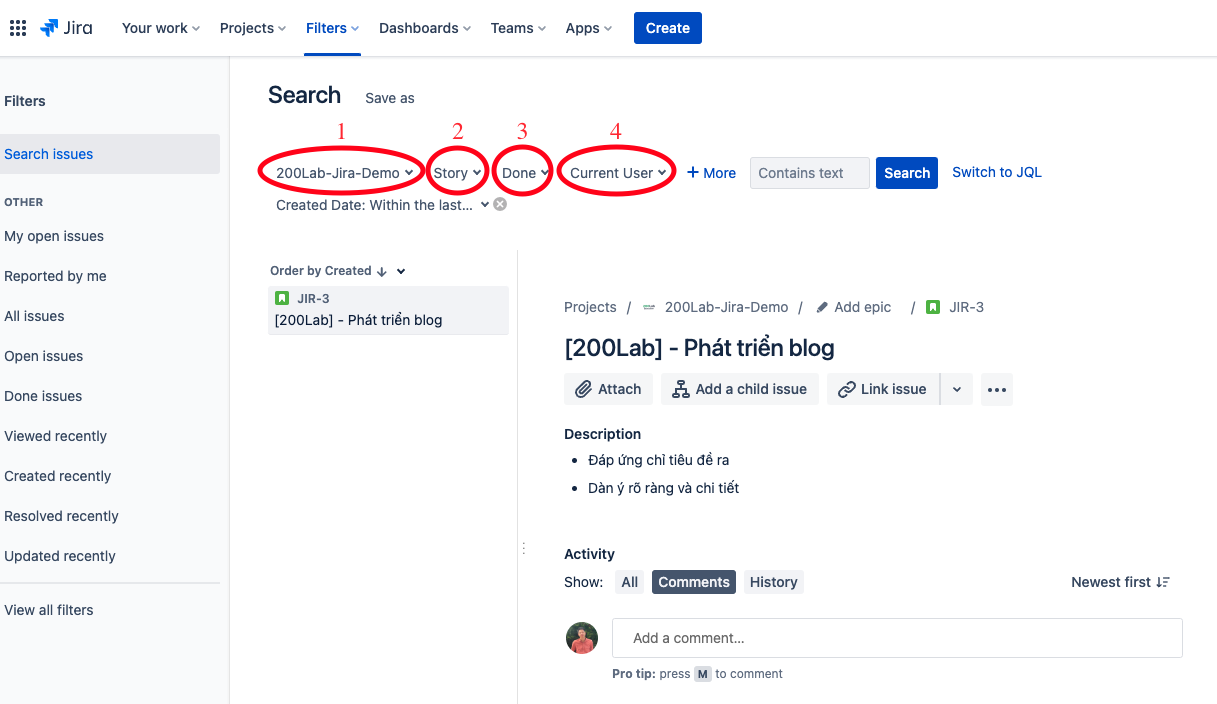1217x704 pixels.
Task: Show History activity tab
Action: [x=774, y=582]
